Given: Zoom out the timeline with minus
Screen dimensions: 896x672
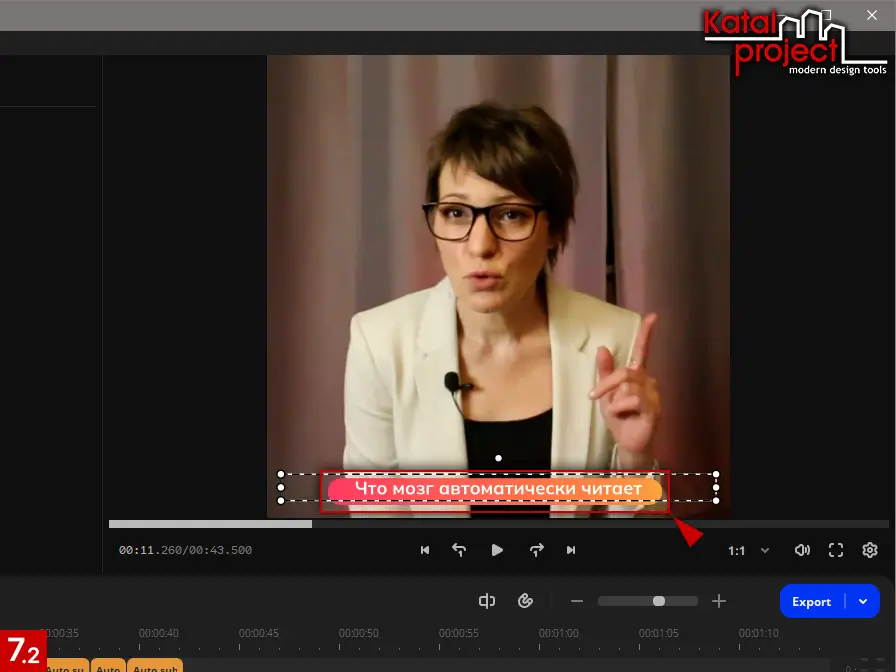Looking at the screenshot, I should pyautogui.click(x=577, y=601).
